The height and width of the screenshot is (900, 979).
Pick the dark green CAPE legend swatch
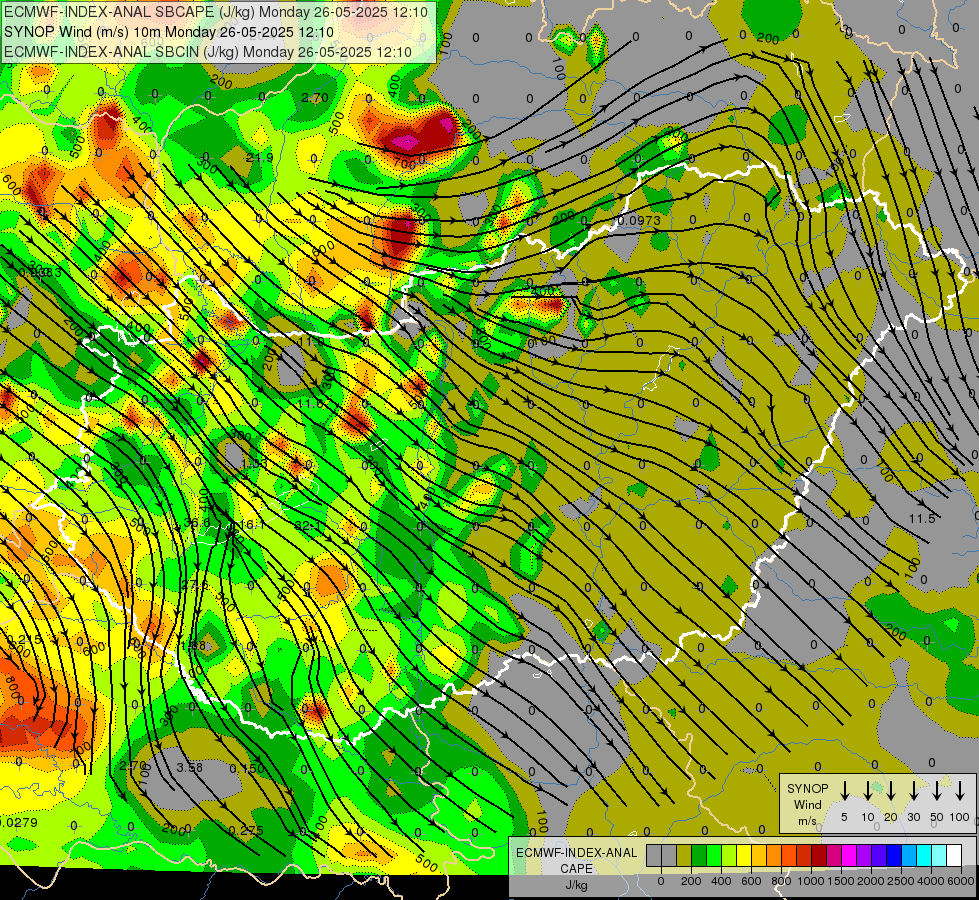(699, 856)
